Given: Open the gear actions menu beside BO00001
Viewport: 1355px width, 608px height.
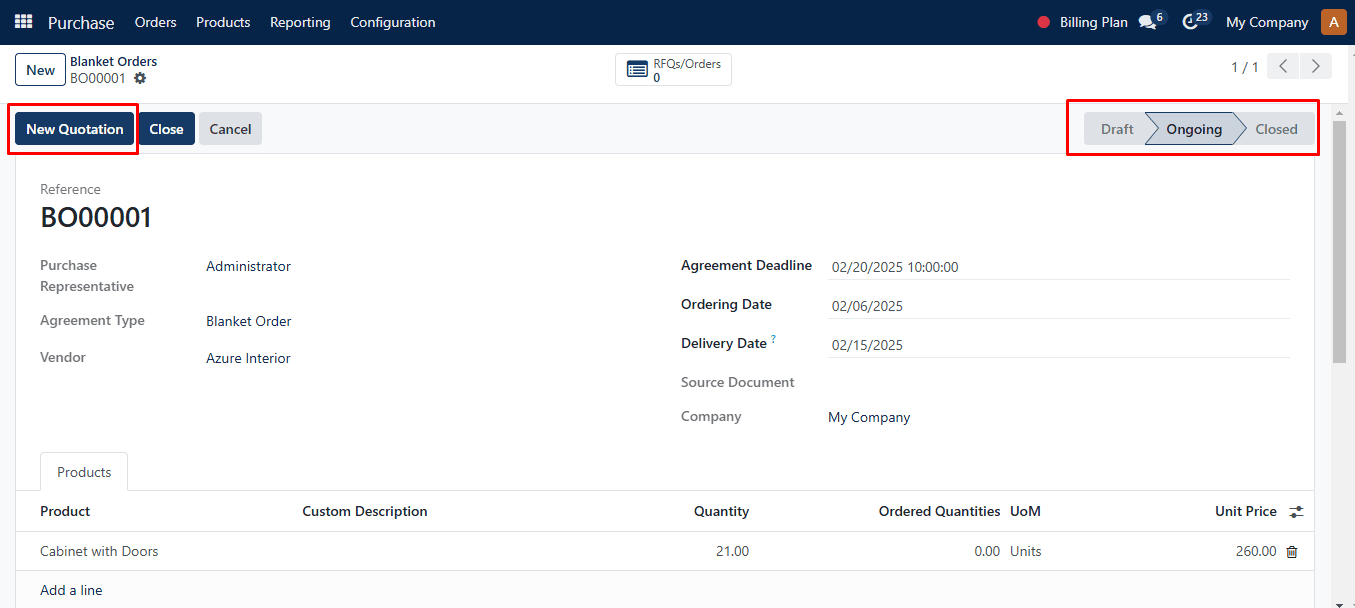Looking at the screenshot, I should (140, 78).
